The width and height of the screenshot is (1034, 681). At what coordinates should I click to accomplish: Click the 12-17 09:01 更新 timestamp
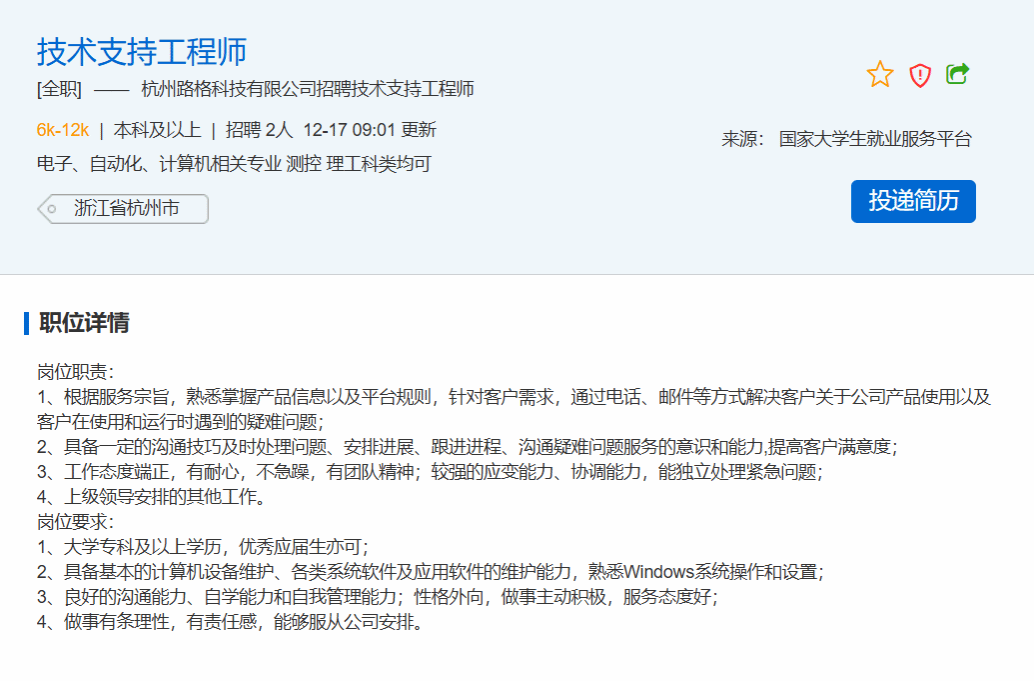(x=369, y=130)
